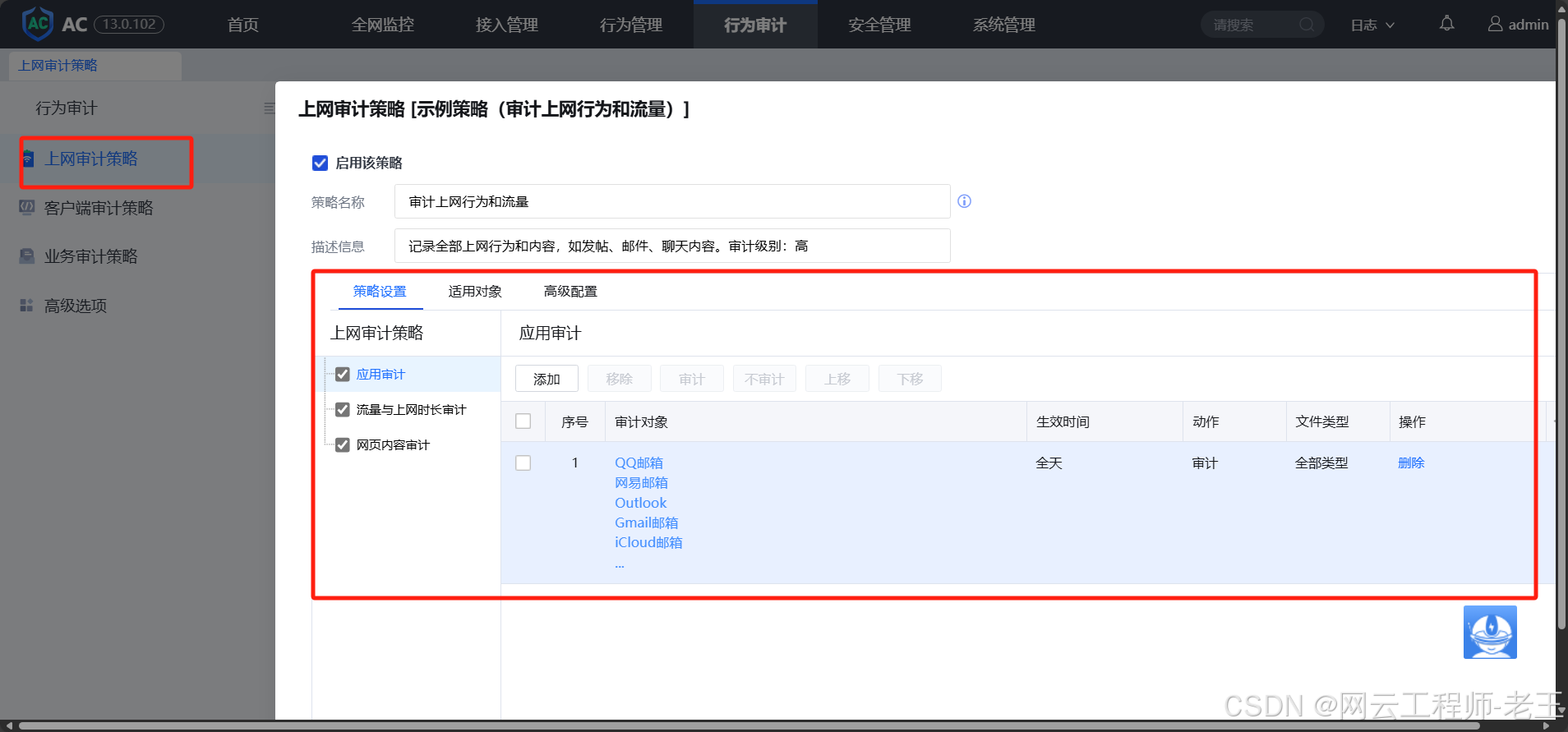Click the 全部类型 cell in row 1
This screenshot has width=1568, height=732.
1321,463
